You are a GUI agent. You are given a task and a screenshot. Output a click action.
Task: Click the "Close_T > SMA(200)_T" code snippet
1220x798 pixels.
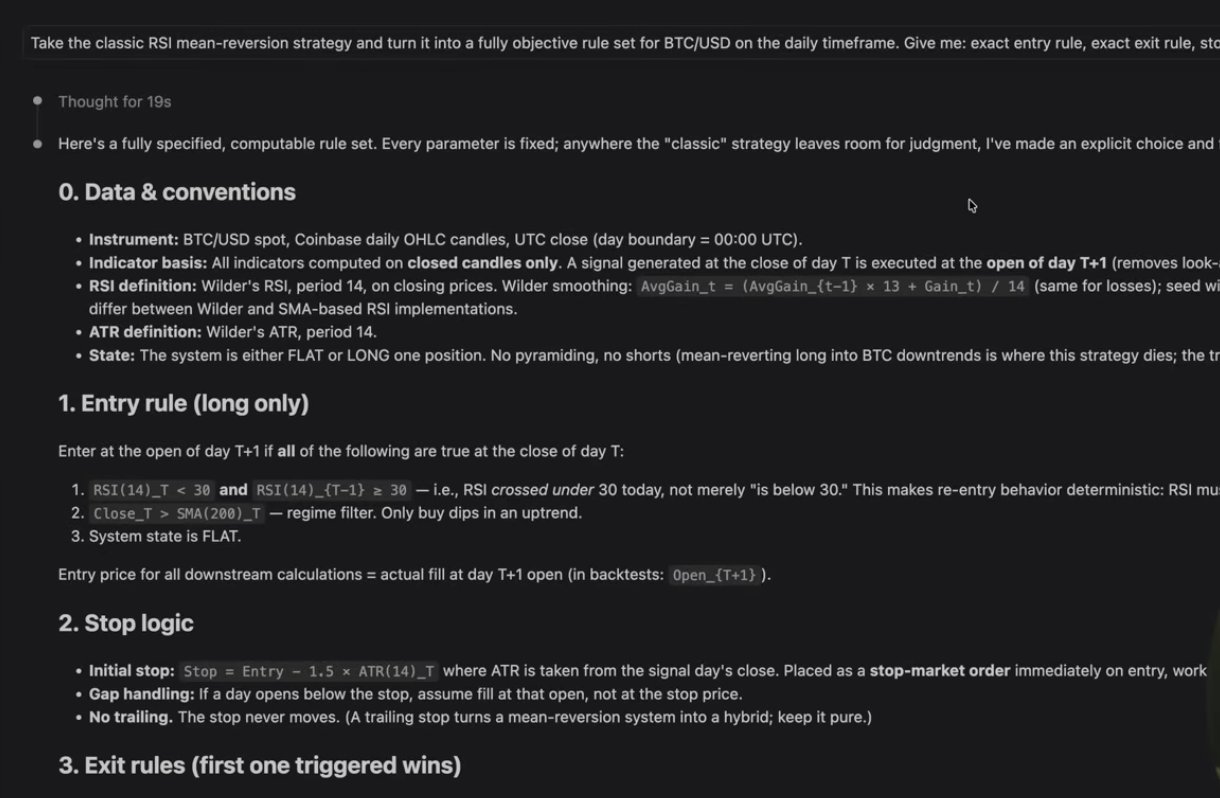coord(177,513)
